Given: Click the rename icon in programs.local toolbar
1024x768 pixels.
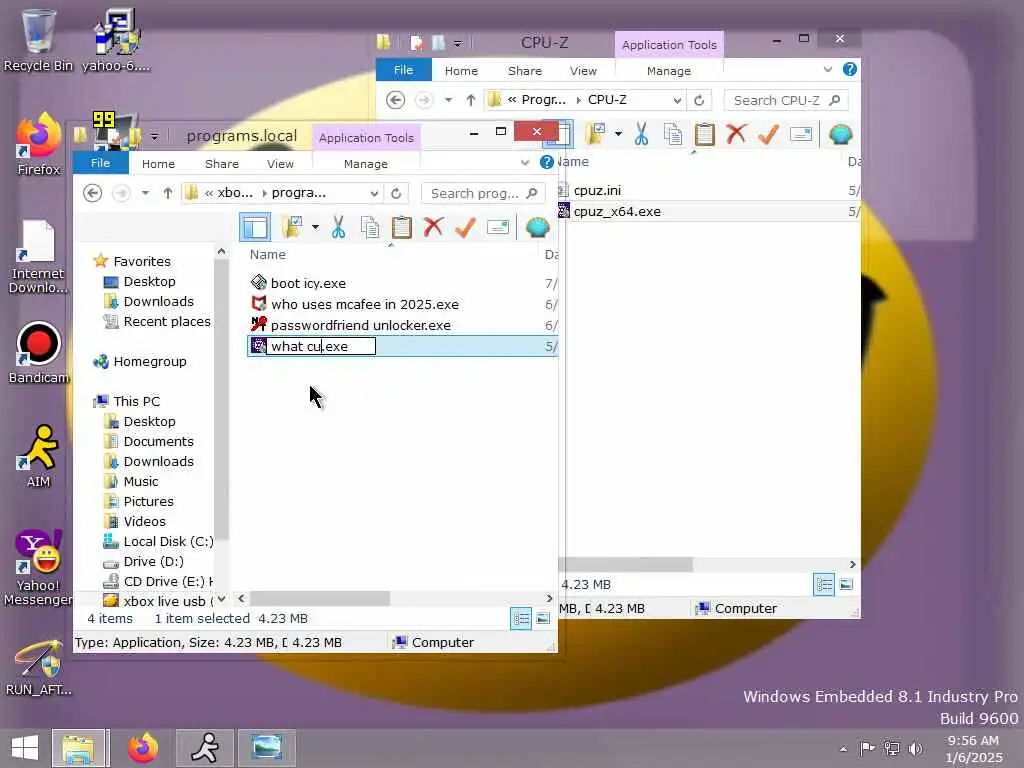Looking at the screenshot, I should point(498,227).
